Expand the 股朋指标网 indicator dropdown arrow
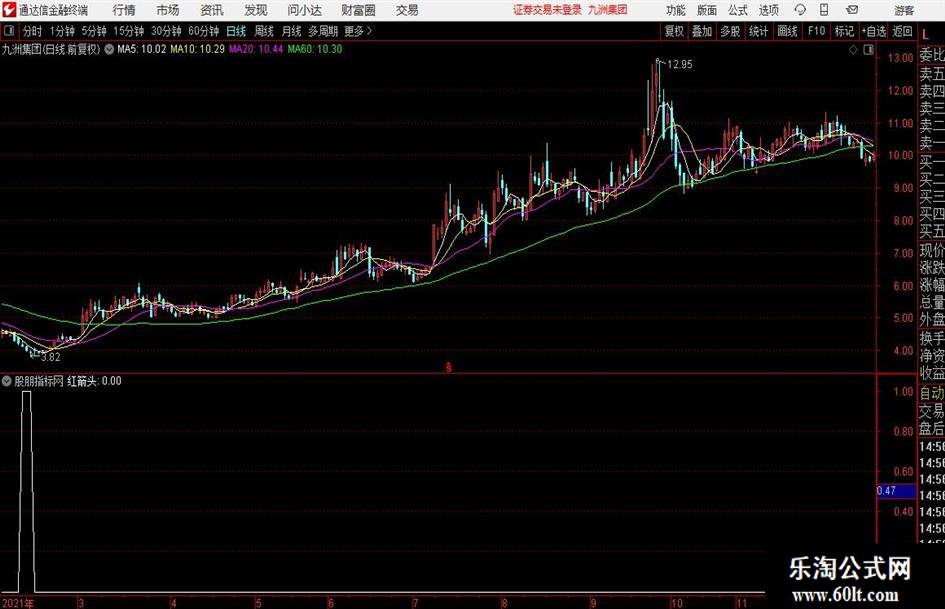Viewport: 945px width, 609px height. point(7,381)
